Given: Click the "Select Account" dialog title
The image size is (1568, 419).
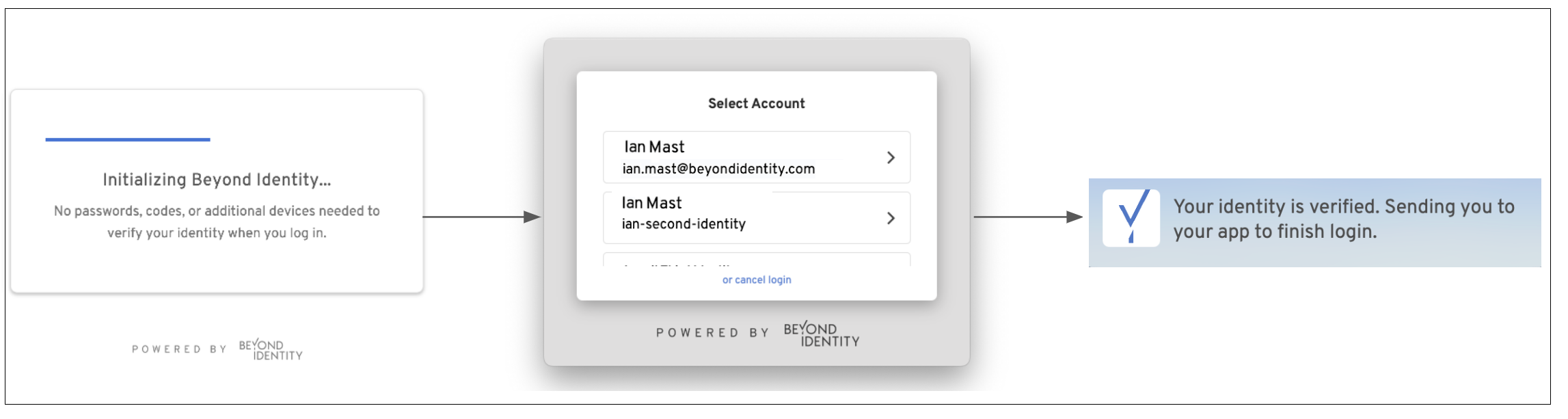Looking at the screenshot, I should click(x=756, y=104).
